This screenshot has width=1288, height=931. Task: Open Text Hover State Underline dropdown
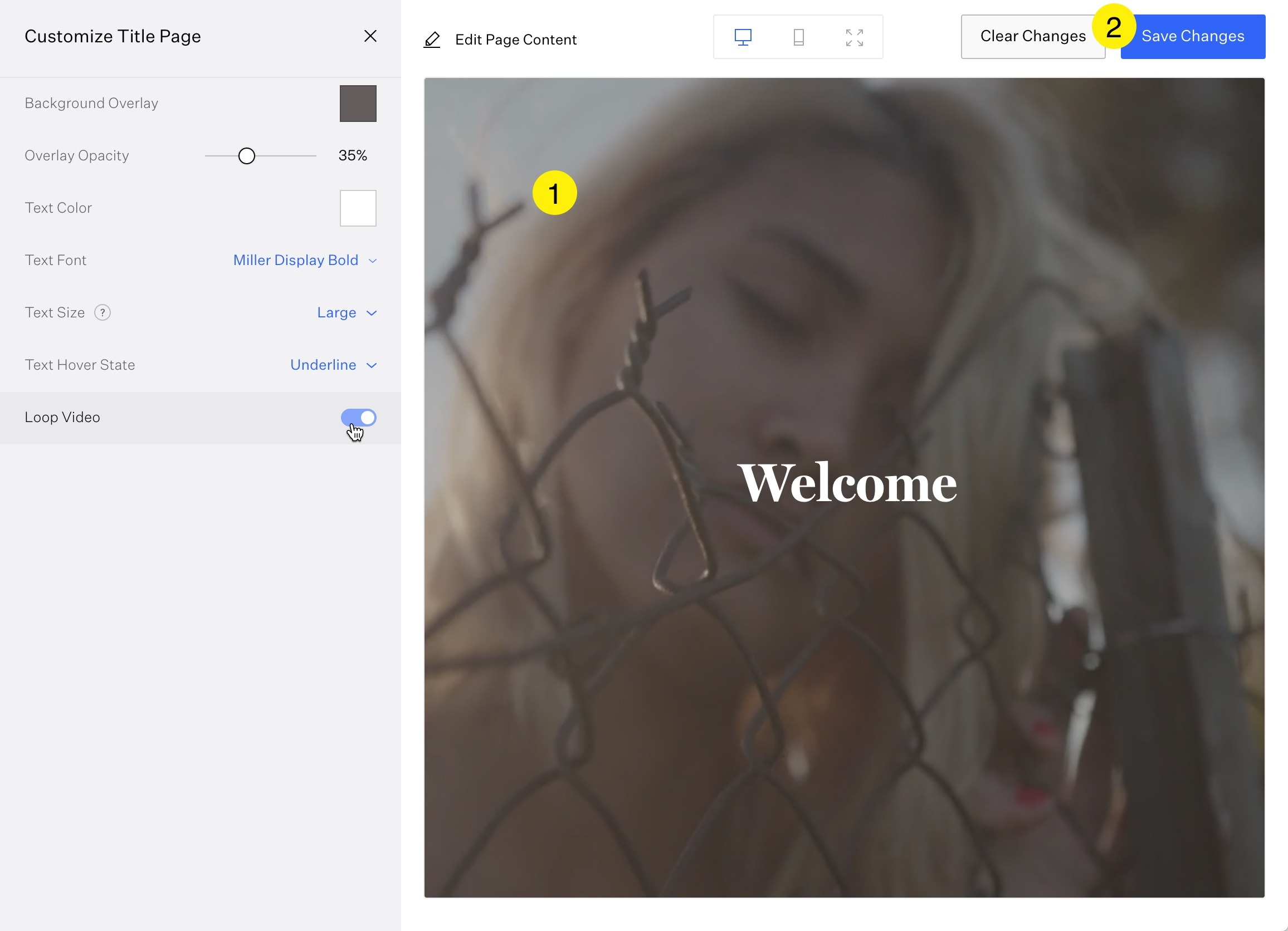coord(333,365)
